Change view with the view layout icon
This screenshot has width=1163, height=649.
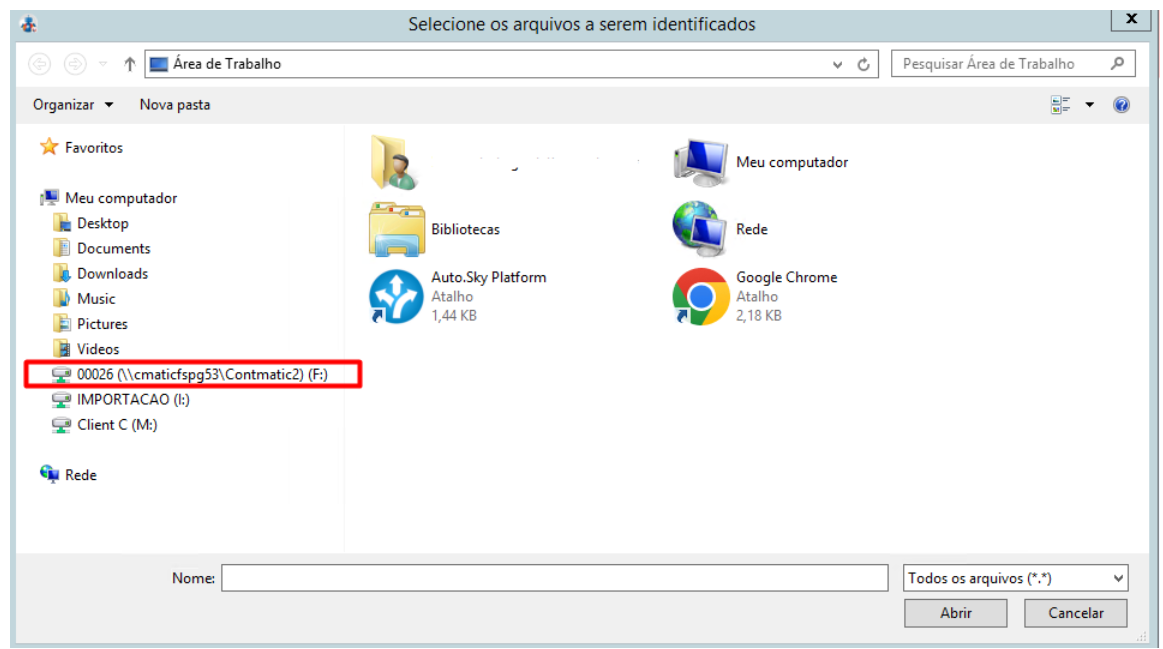pyautogui.click(x=1060, y=105)
